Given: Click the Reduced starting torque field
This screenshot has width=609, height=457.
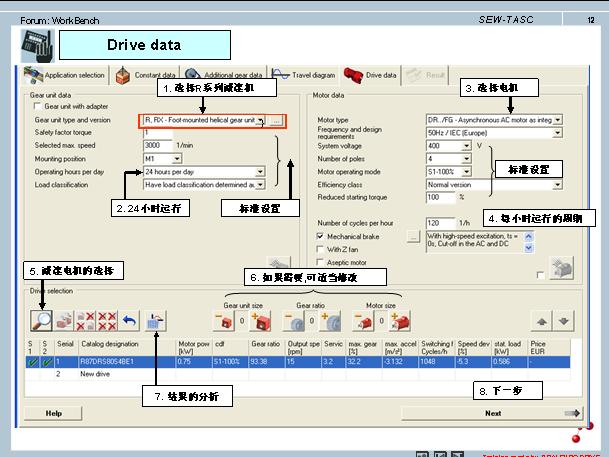Looking at the screenshot, I should [440, 197].
